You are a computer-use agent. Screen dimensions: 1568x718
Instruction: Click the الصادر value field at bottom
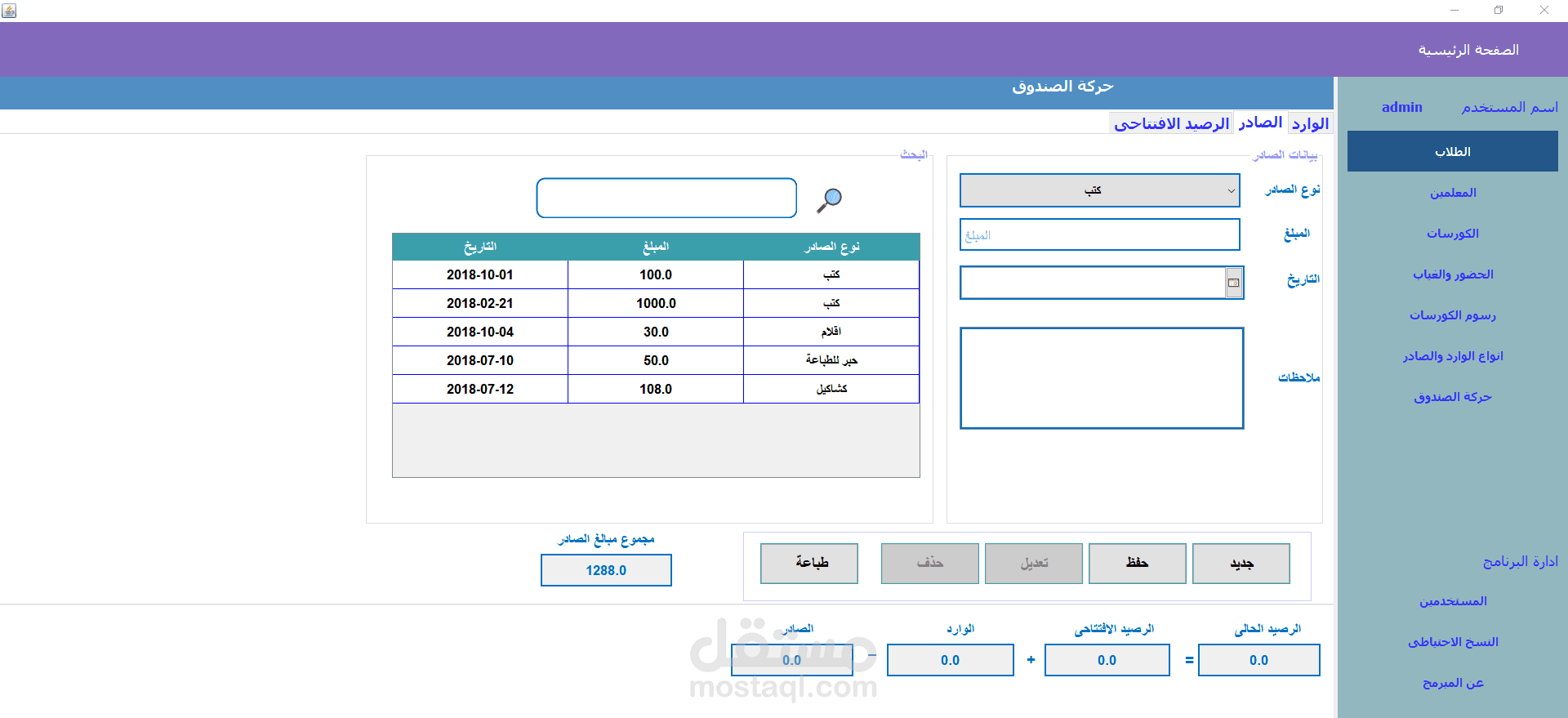(791, 660)
